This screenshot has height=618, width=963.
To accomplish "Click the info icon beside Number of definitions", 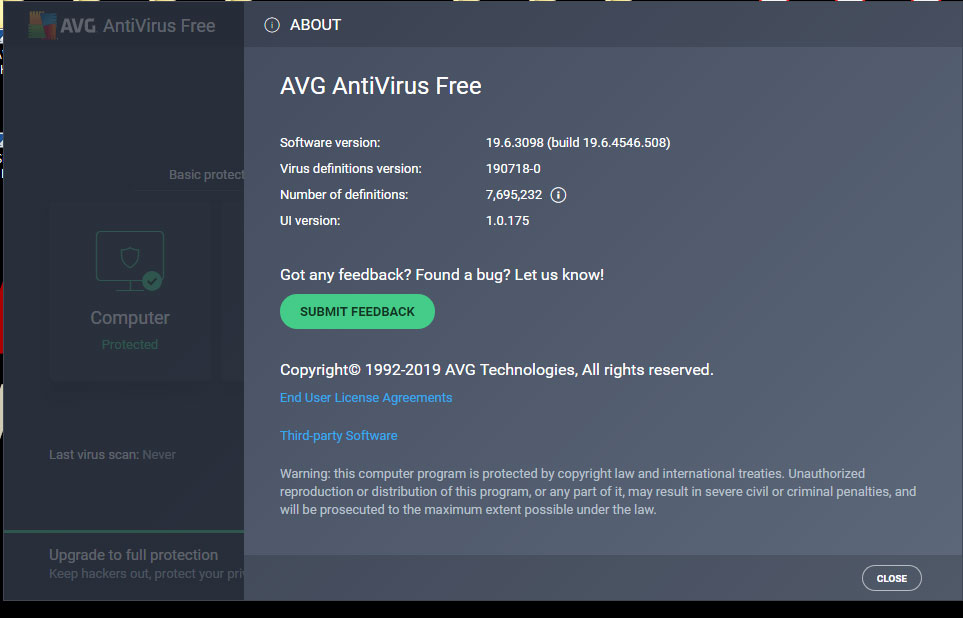I will tap(558, 195).
